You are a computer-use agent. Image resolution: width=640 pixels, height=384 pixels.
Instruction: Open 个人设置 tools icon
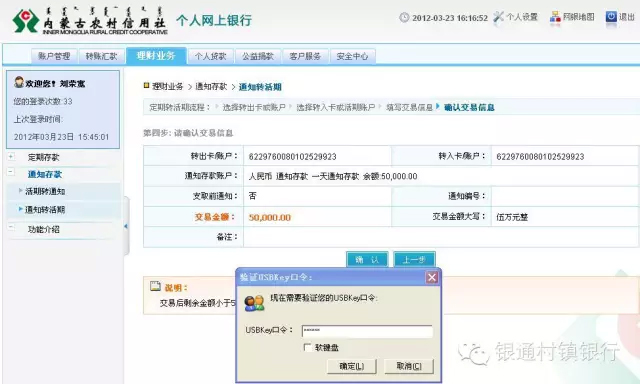click(498, 17)
